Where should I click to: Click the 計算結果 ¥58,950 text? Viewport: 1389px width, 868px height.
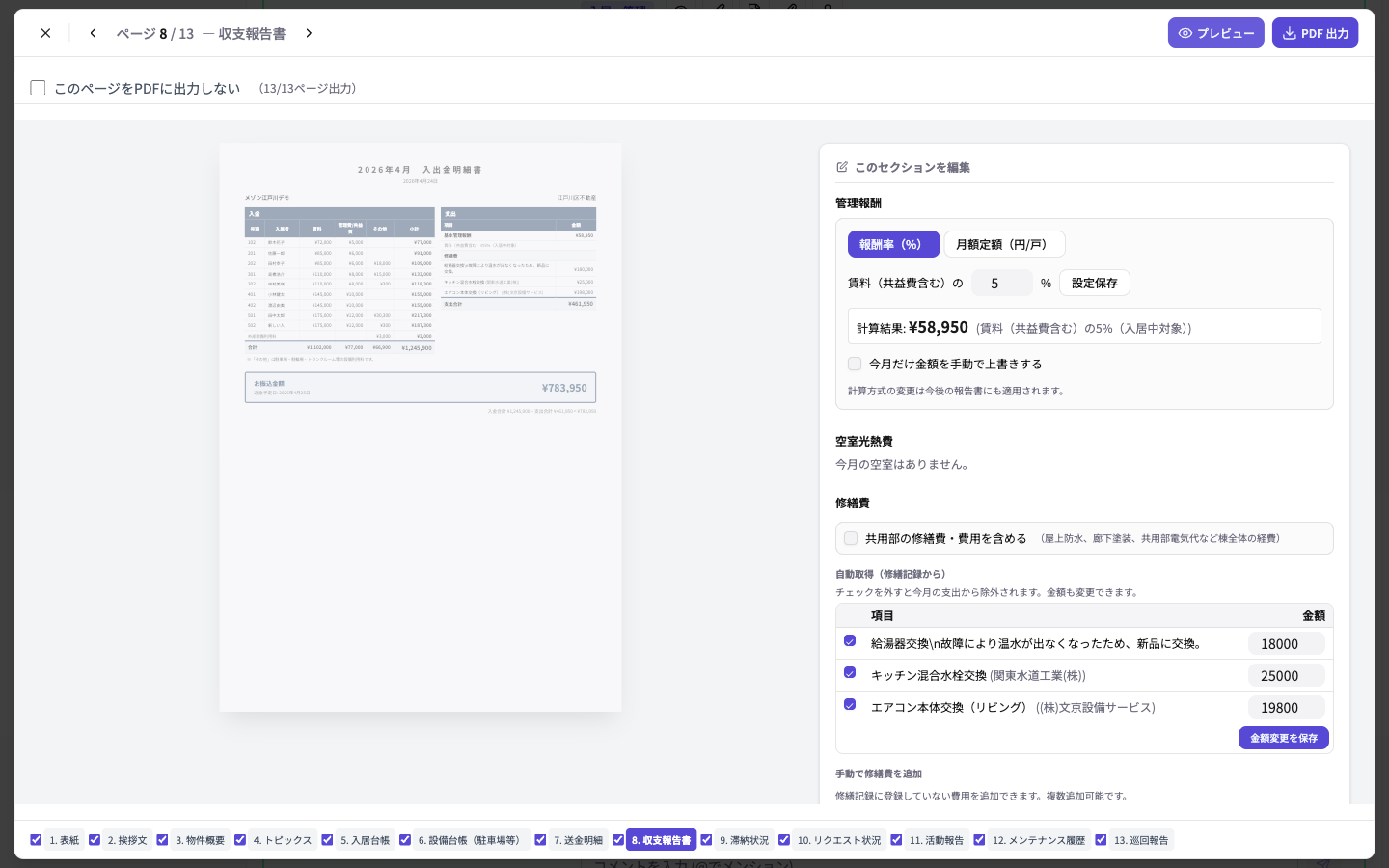point(912,327)
